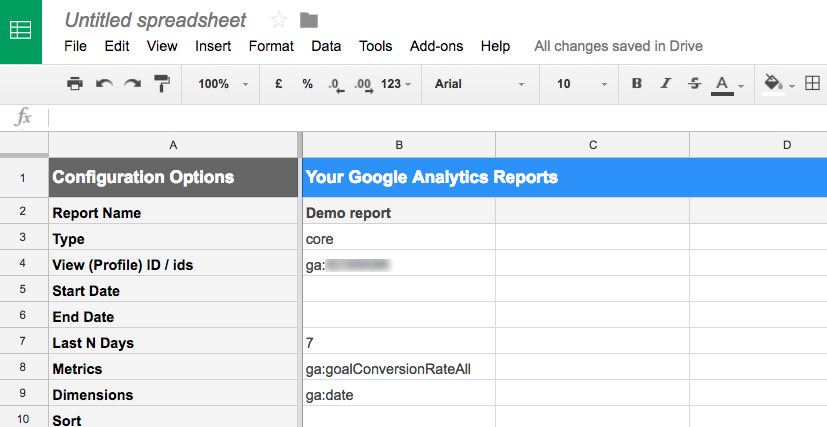Screen dimensions: 827x427
Task: Select the cell containing 7
Action: pyautogui.click(x=399, y=341)
